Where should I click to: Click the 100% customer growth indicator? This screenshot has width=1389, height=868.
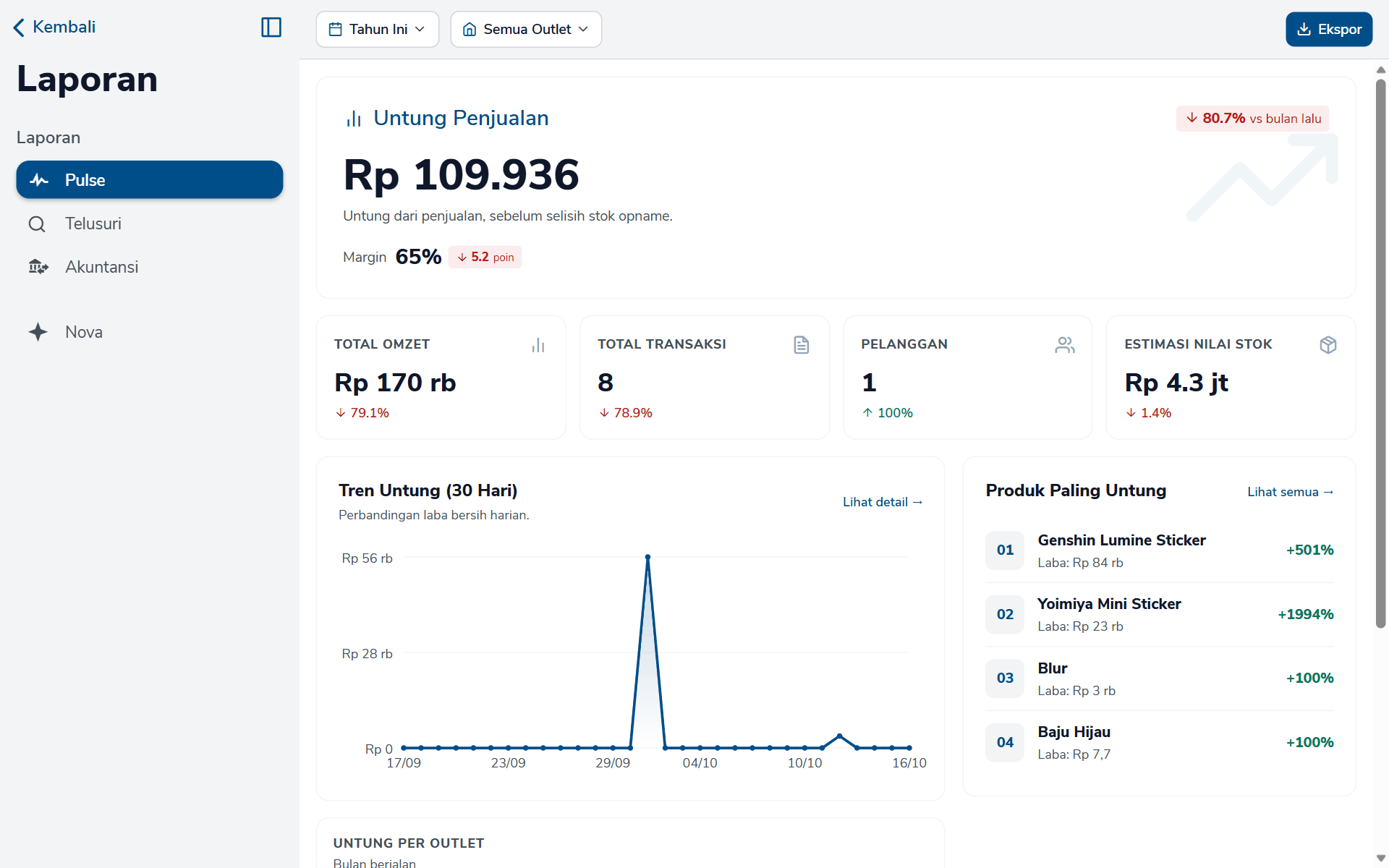click(888, 413)
